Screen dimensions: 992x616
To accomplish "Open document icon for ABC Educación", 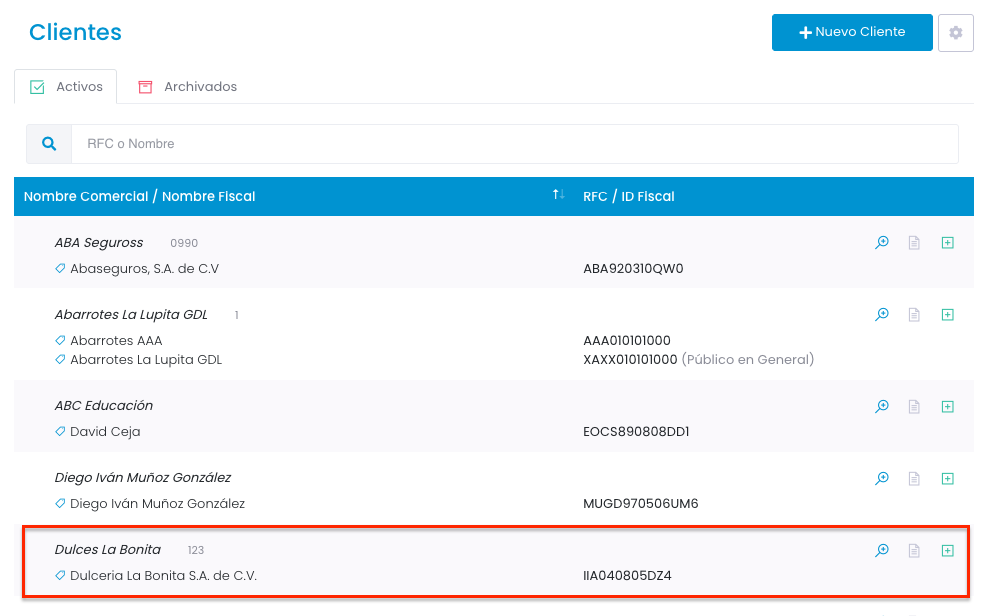I will coord(914,406).
